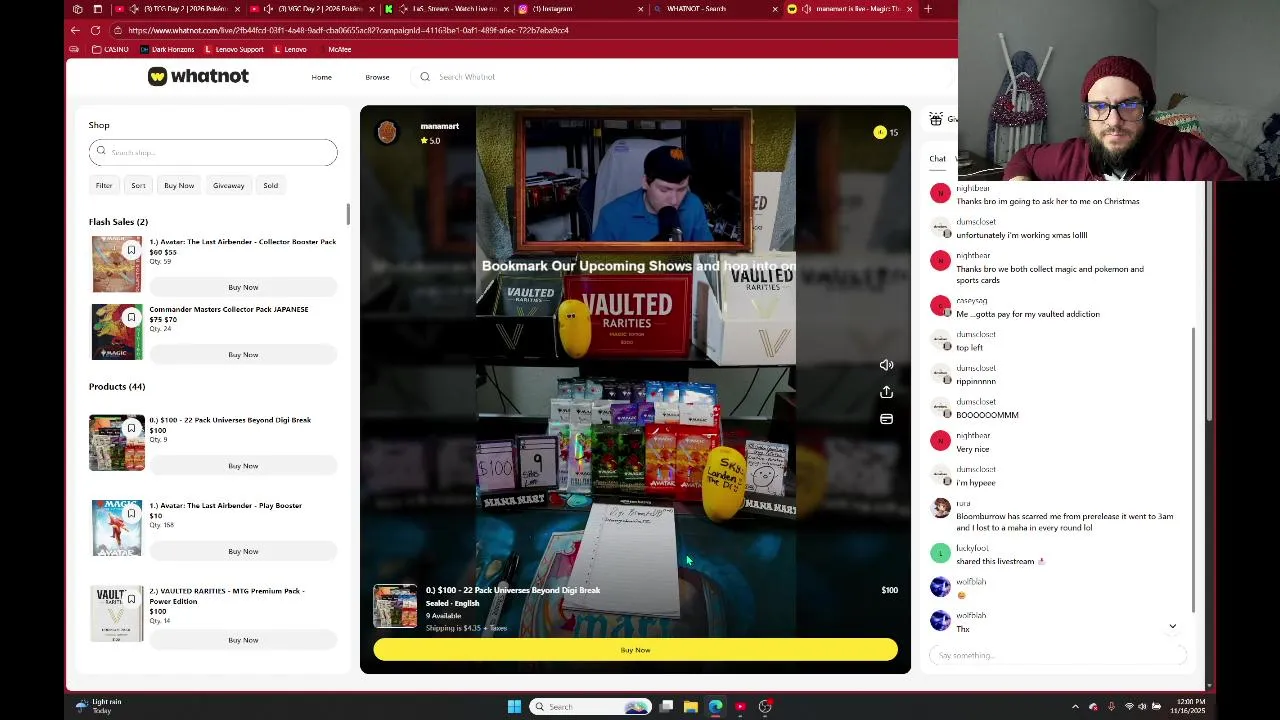The height and width of the screenshot is (720, 1280).
Task: Click the manamart seller name
Action: [439, 126]
